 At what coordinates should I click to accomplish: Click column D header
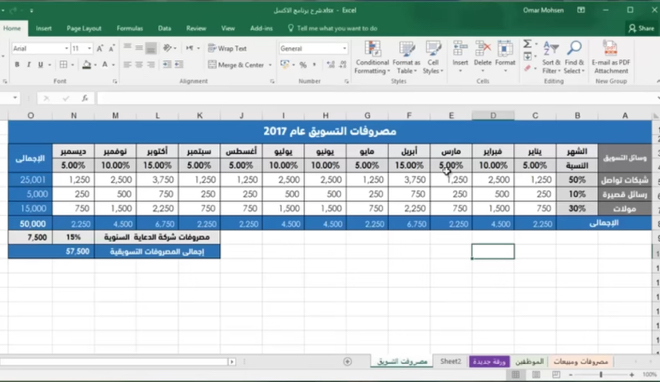(493, 115)
